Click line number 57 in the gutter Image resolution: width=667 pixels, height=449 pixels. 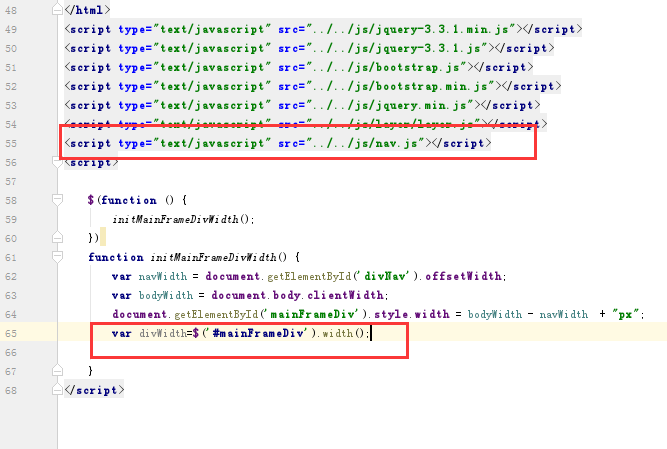pyautogui.click(x=11, y=182)
